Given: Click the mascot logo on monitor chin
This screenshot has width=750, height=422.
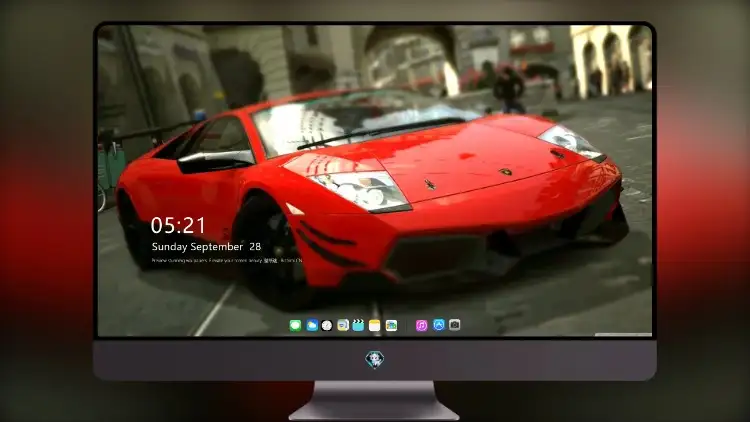Looking at the screenshot, I should coord(375,359).
